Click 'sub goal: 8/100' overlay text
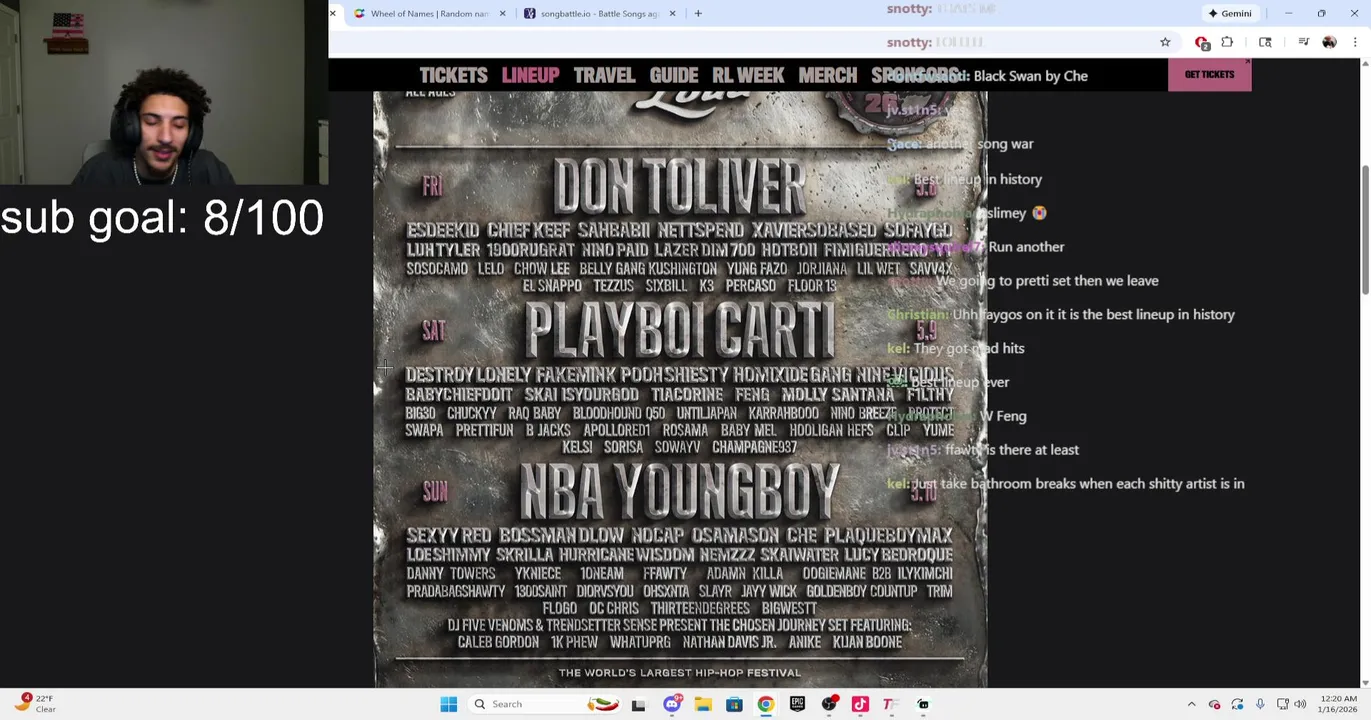The image size is (1371, 720). [x=162, y=218]
